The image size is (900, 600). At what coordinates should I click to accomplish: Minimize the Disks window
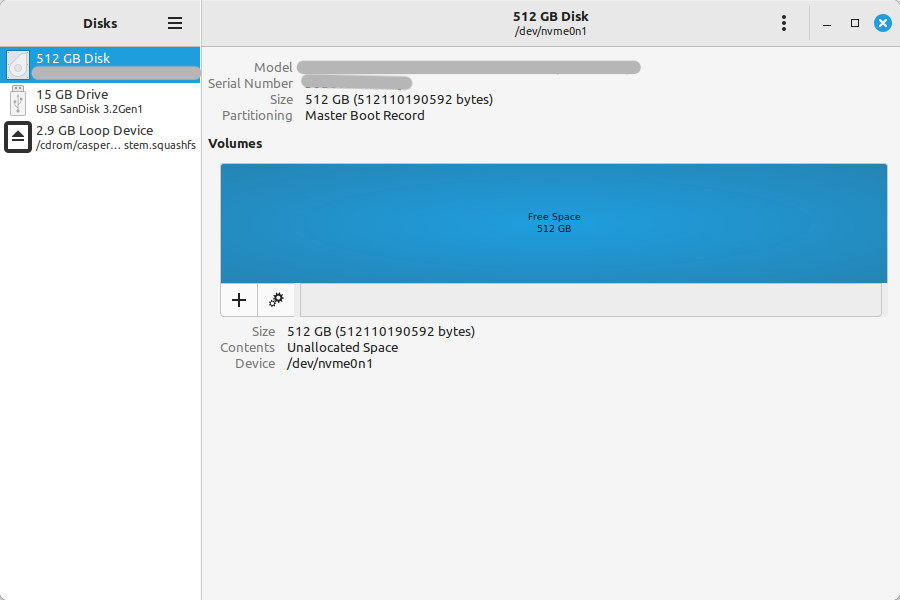click(x=827, y=23)
